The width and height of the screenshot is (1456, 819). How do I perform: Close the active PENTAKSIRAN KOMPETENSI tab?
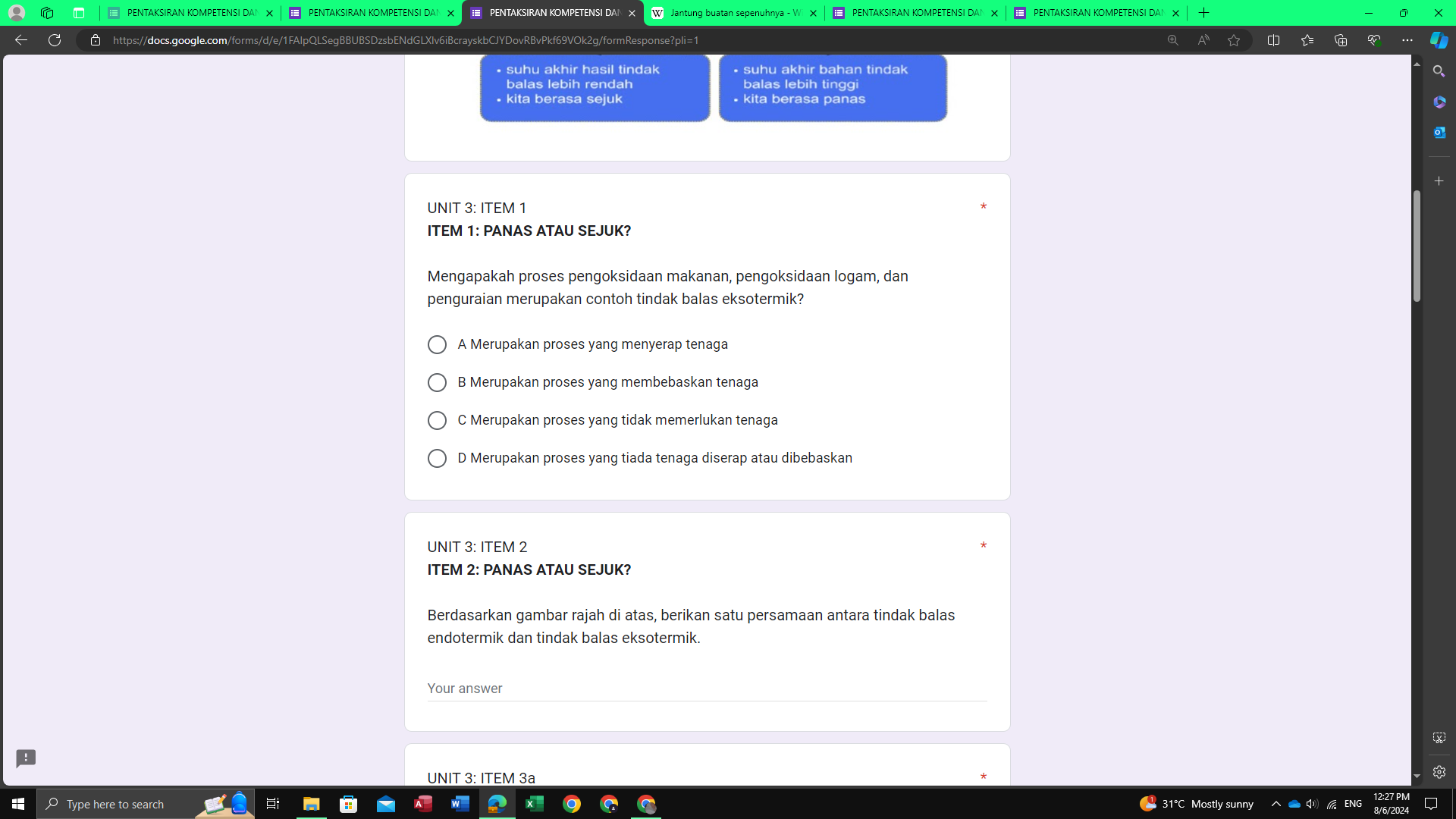(x=632, y=13)
